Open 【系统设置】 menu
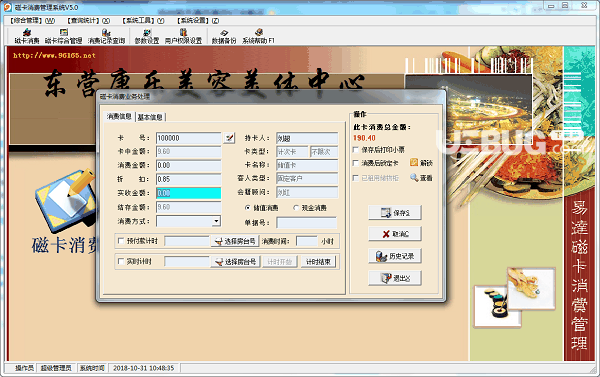Screen dimensions: 600x377 tap(198, 21)
